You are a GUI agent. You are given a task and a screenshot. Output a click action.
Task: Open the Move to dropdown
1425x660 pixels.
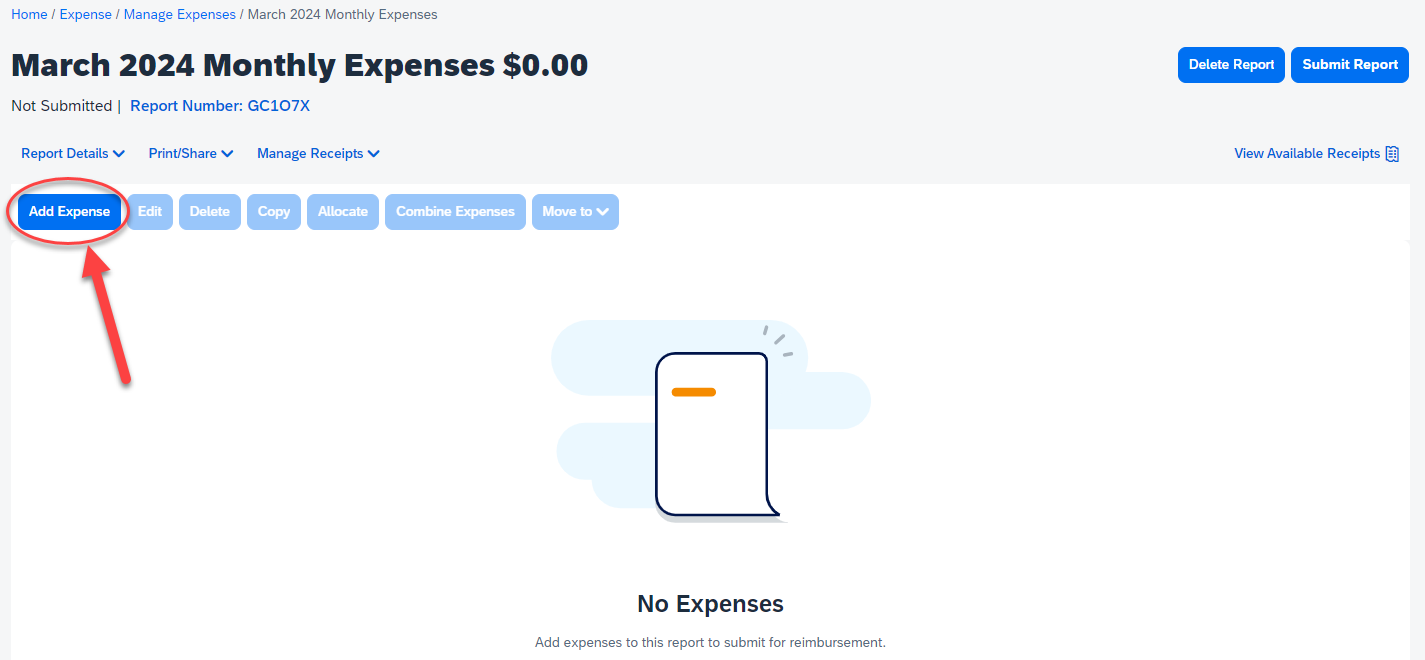click(x=575, y=212)
